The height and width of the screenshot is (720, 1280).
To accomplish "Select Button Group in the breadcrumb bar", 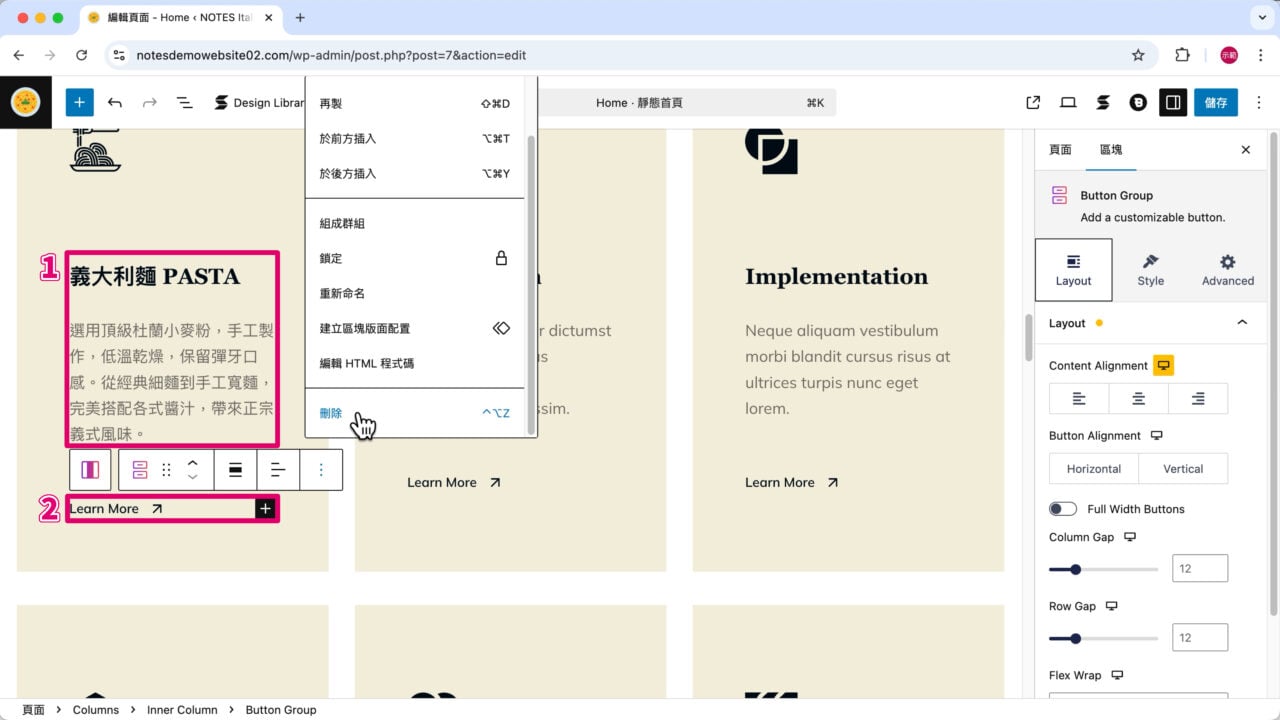I will pyautogui.click(x=280, y=709).
